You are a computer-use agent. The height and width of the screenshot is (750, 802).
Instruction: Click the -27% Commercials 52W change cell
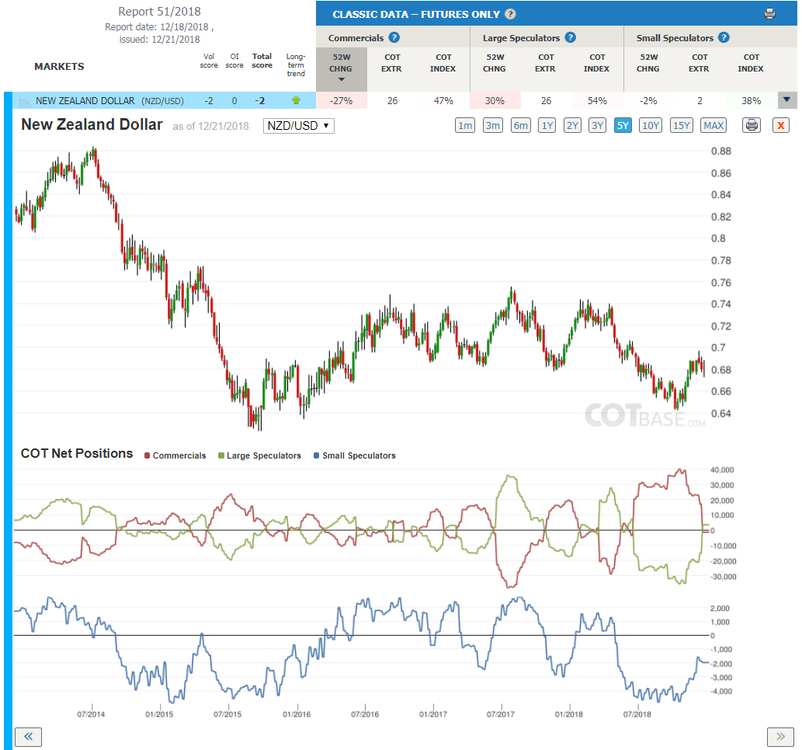pyautogui.click(x=341, y=100)
